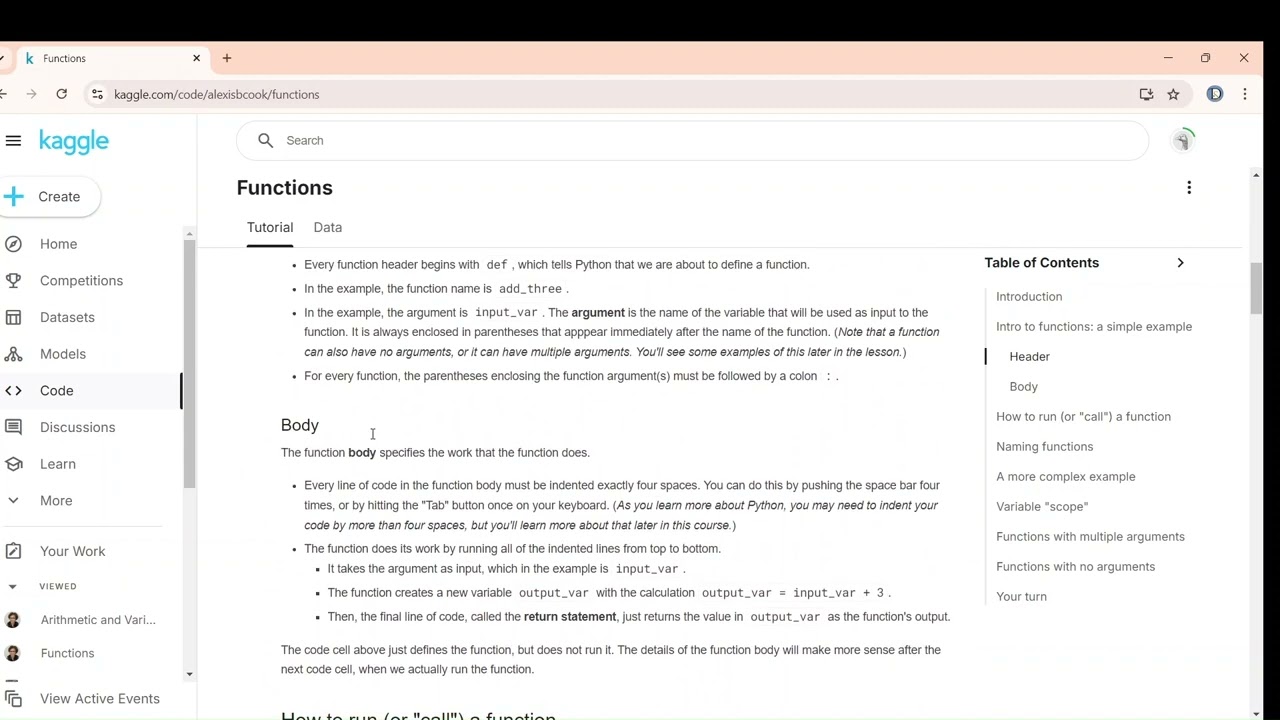Close the Functions browser tab
The width and height of the screenshot is (1280, 720).
tap(196, 58)
